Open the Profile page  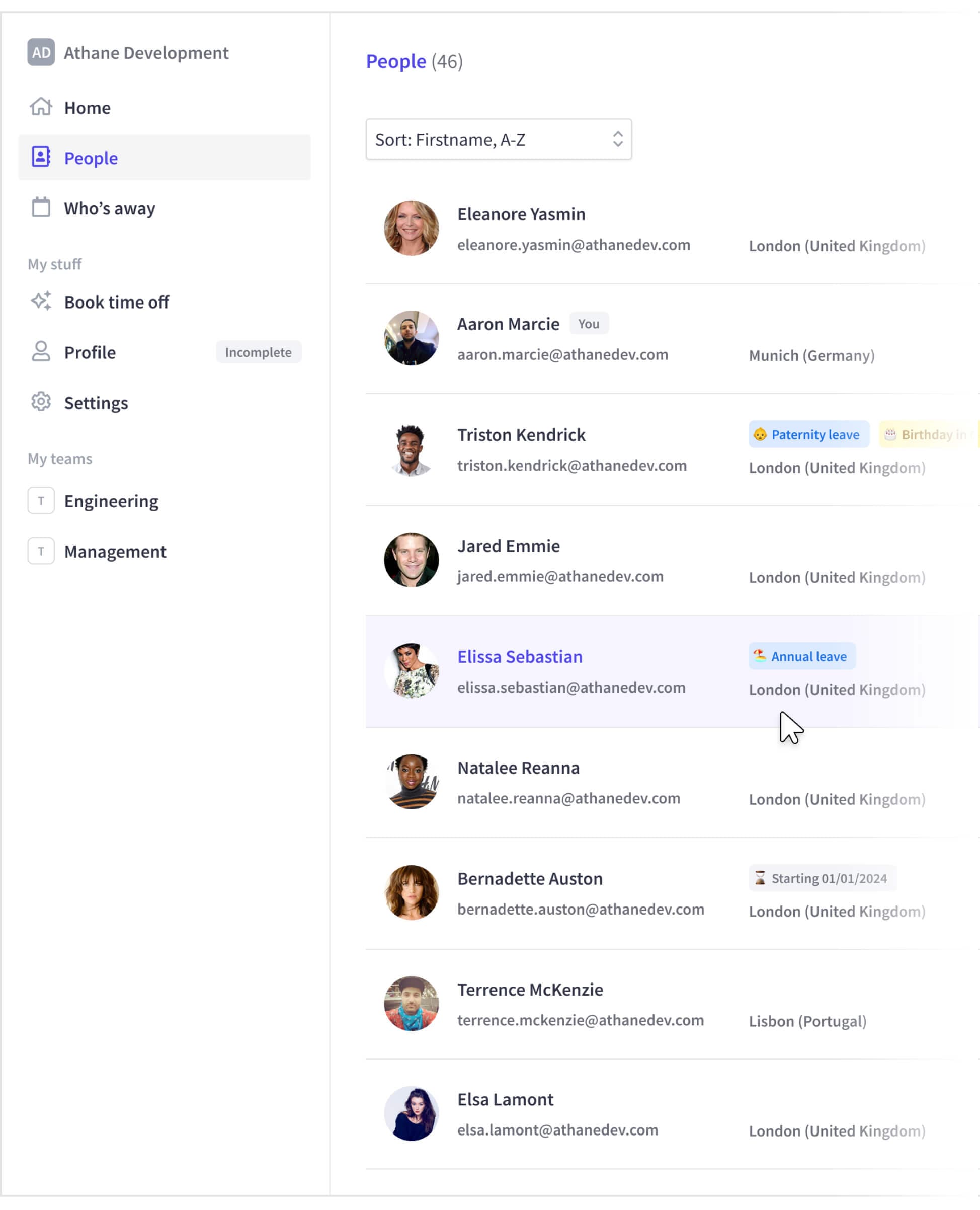(165, 352)
